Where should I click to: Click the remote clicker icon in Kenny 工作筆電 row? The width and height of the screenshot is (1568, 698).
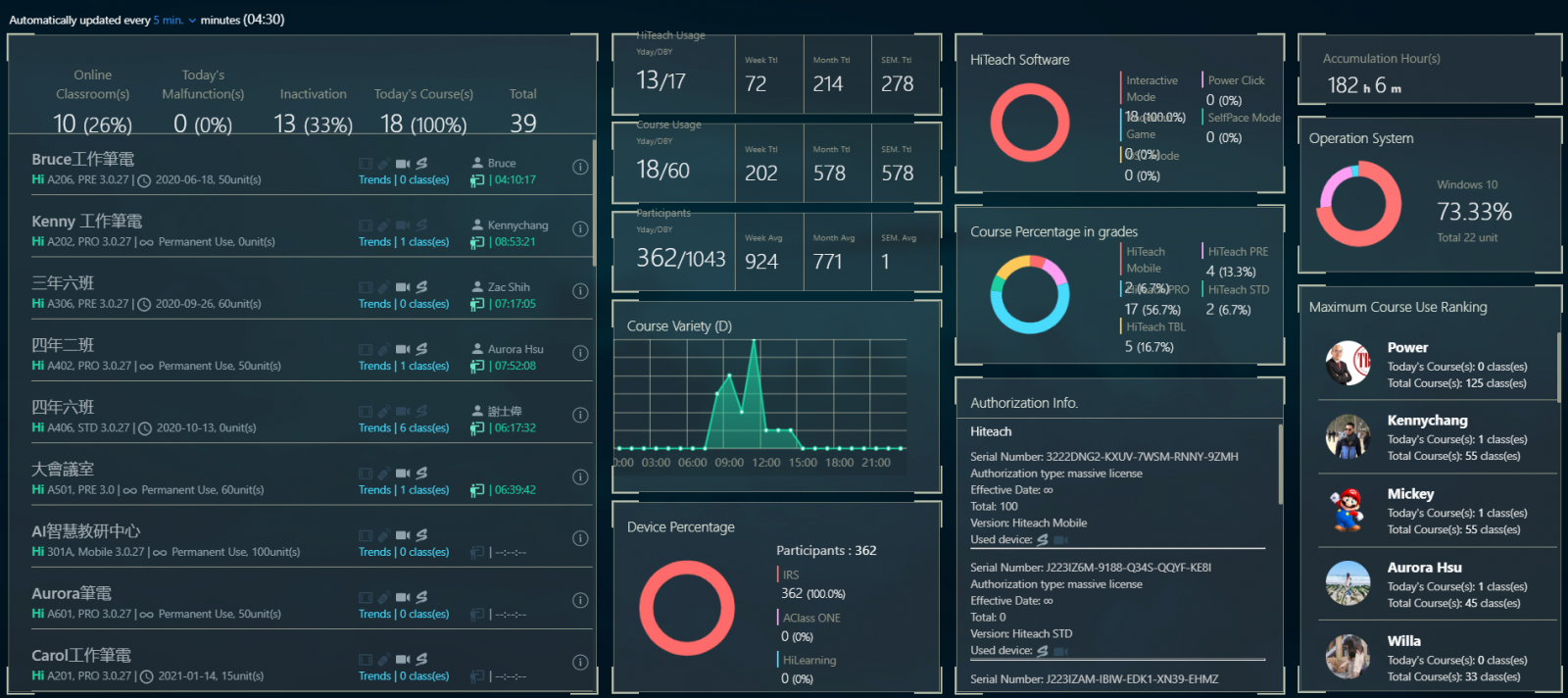pyautogui.click(x=384, y=225)
